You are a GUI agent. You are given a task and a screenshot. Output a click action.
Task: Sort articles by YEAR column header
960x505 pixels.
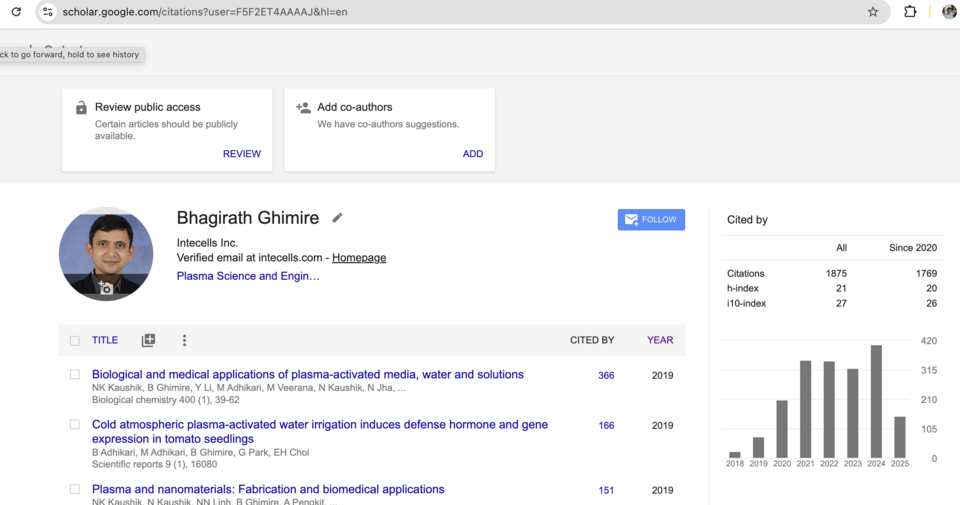click(x=660, y=340)
